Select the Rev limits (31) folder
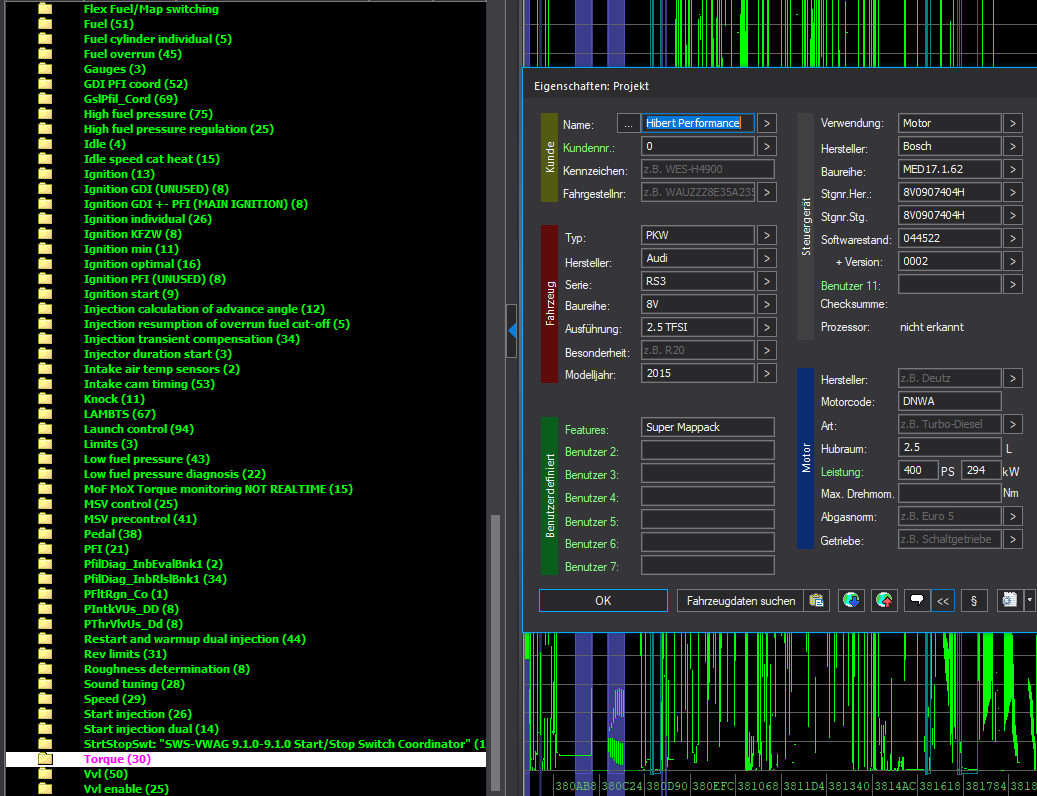This screenshot has width=1037, height=796. tap(126, 654)
